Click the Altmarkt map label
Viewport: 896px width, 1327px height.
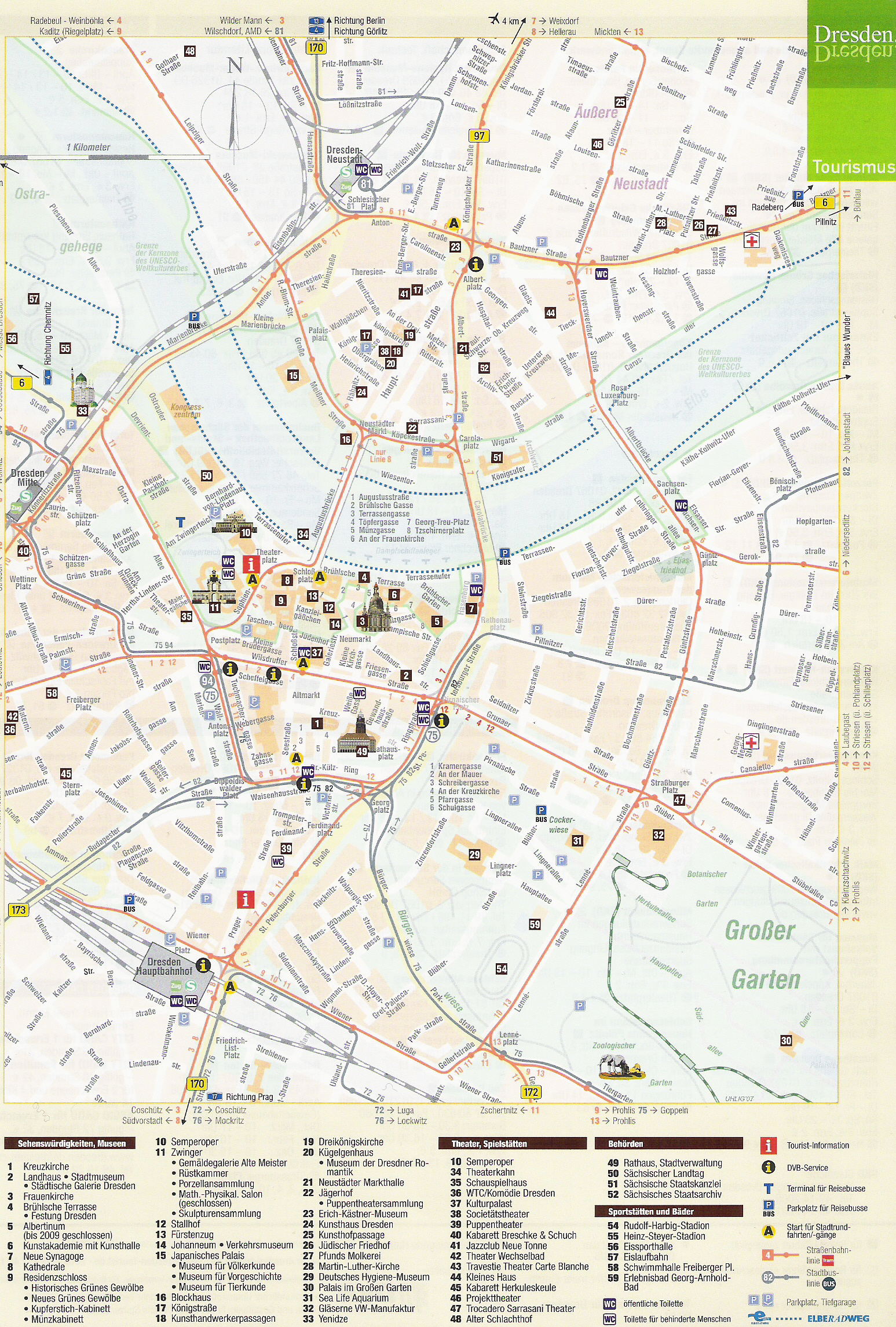(x=306, y=695)
